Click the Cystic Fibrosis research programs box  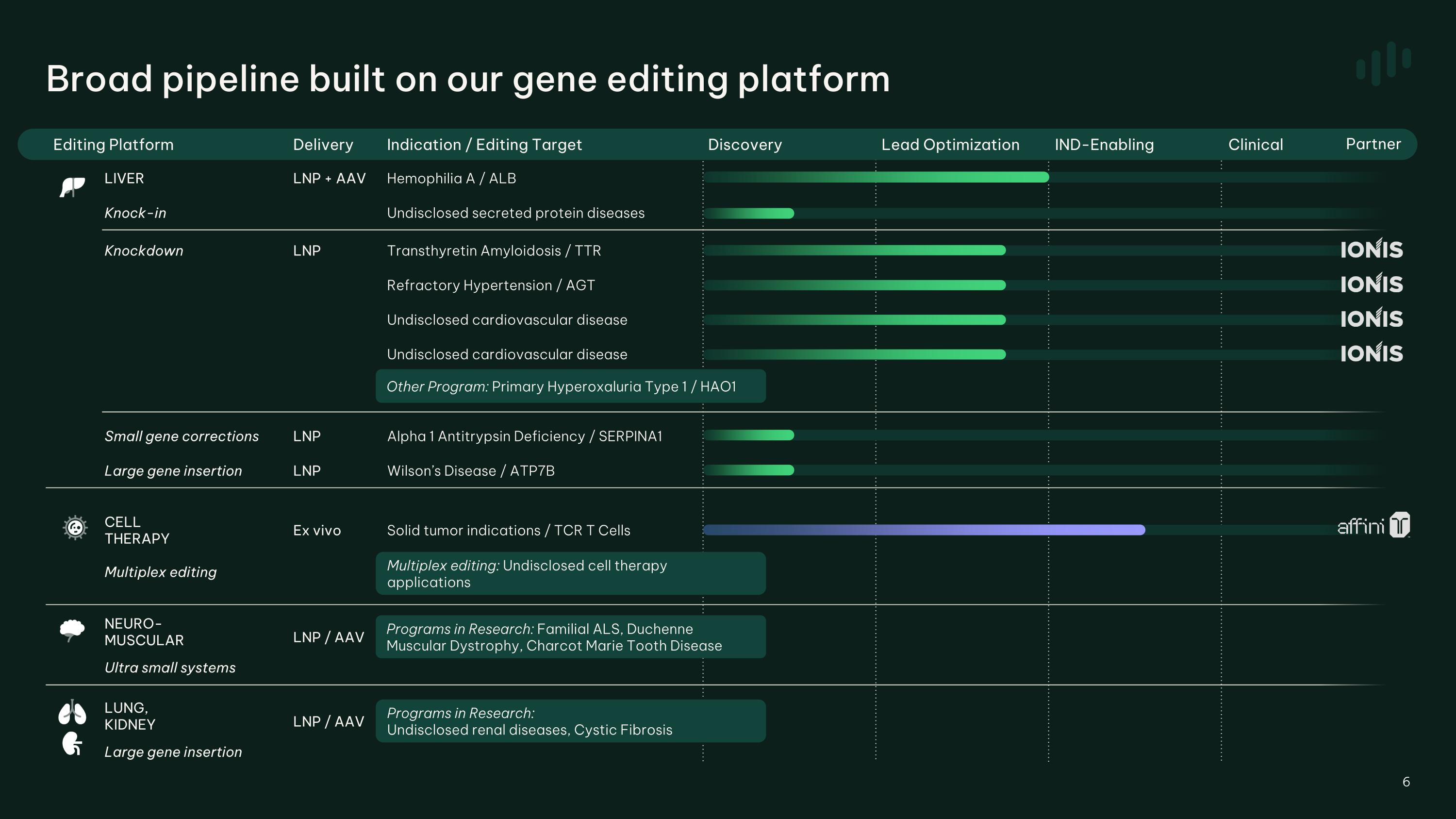tap(570, 721)
